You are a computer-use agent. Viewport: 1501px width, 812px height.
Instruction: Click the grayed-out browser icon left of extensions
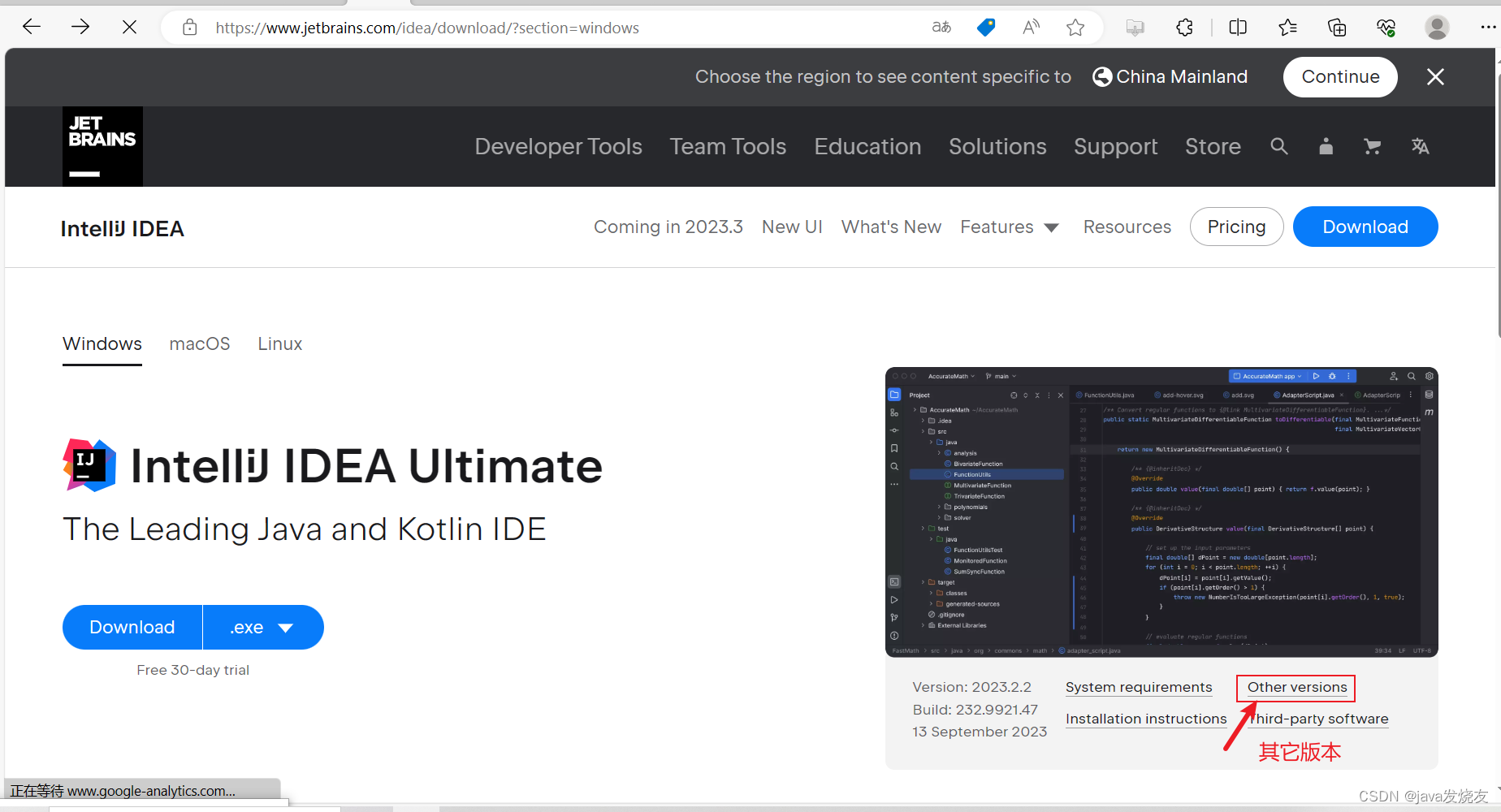click(1135, 28)
